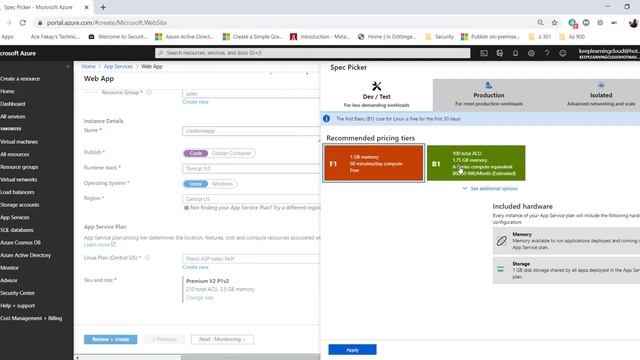Viewport: 640px width, 360px height.
Task: Click Resource Group info icon
Action: [149, 93]
